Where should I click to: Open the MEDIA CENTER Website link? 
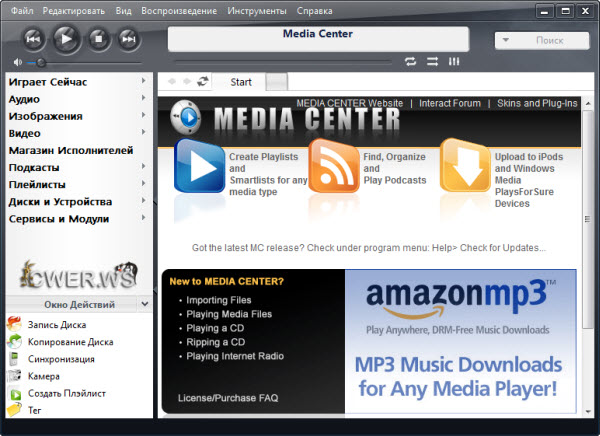click(x=349, y=103)
